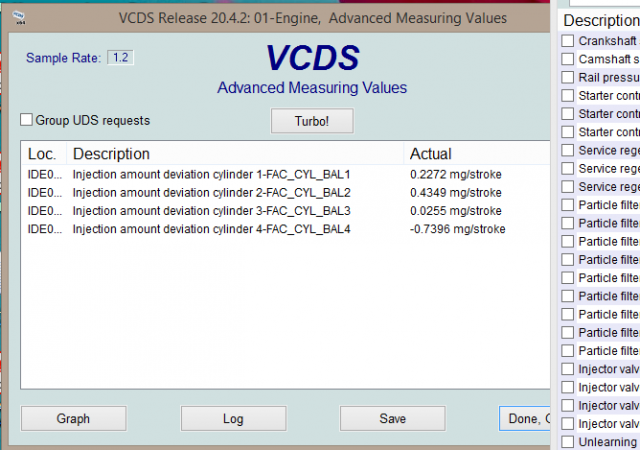Tick the Crankshaft checkbox in the list
640x450 pixels.
568,41
